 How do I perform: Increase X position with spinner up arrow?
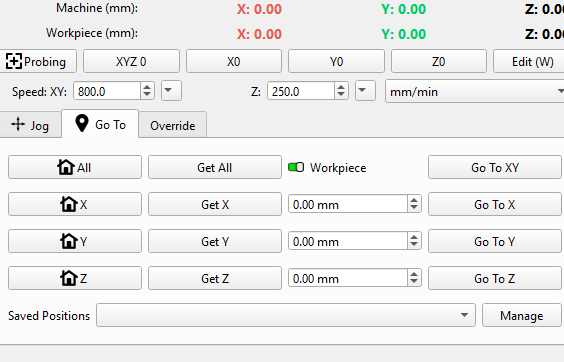point(414,200)
